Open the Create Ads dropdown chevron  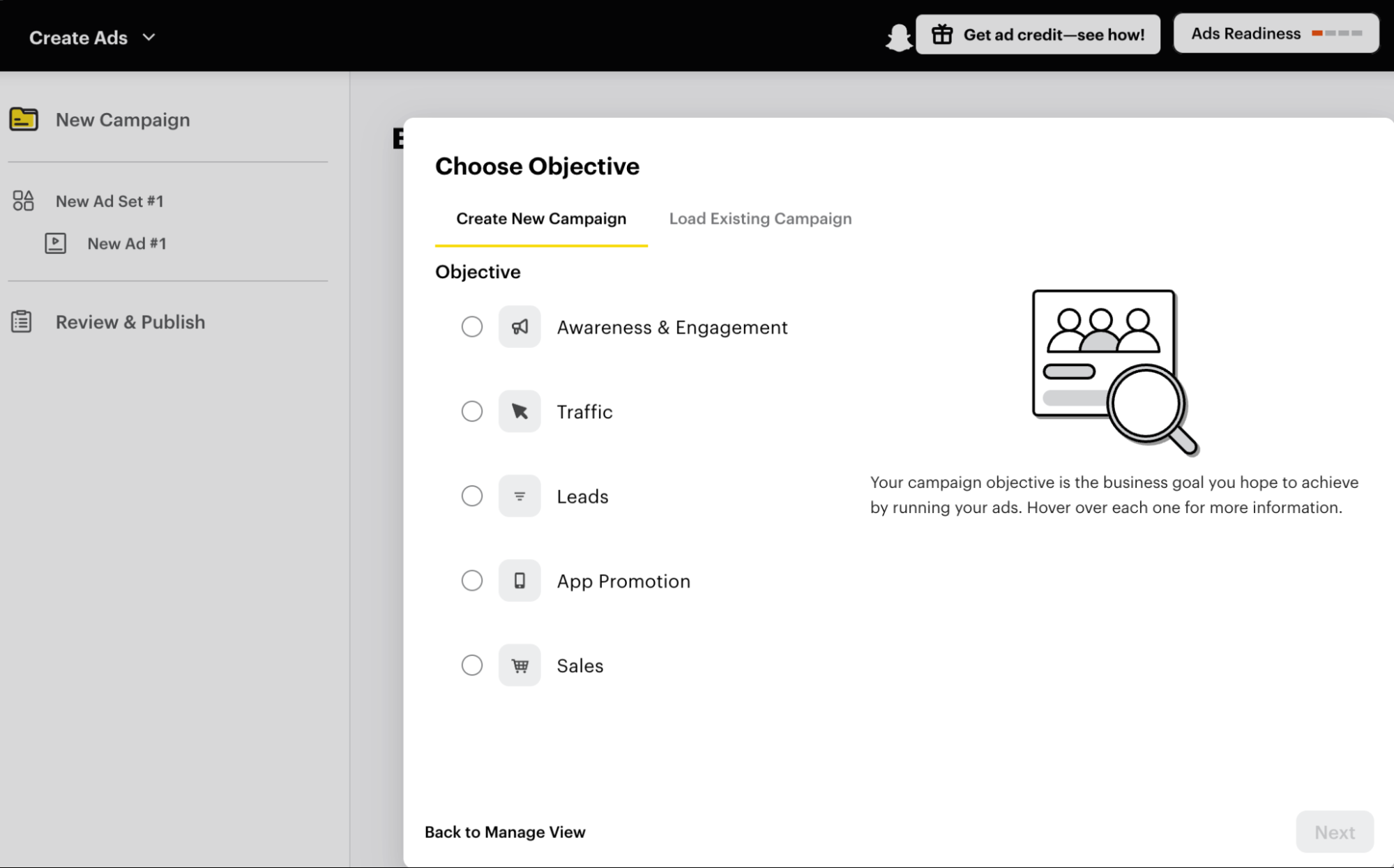[x=149, y=37]
